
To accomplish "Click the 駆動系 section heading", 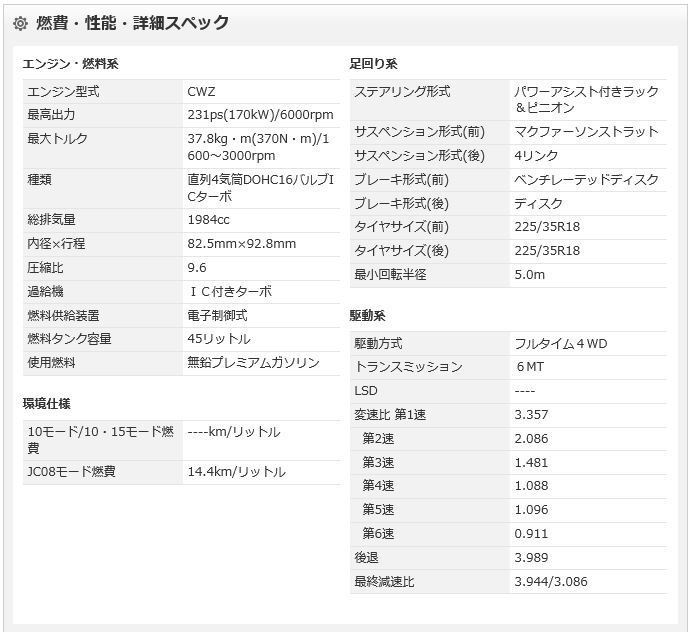I will click(x=368, y=316).
